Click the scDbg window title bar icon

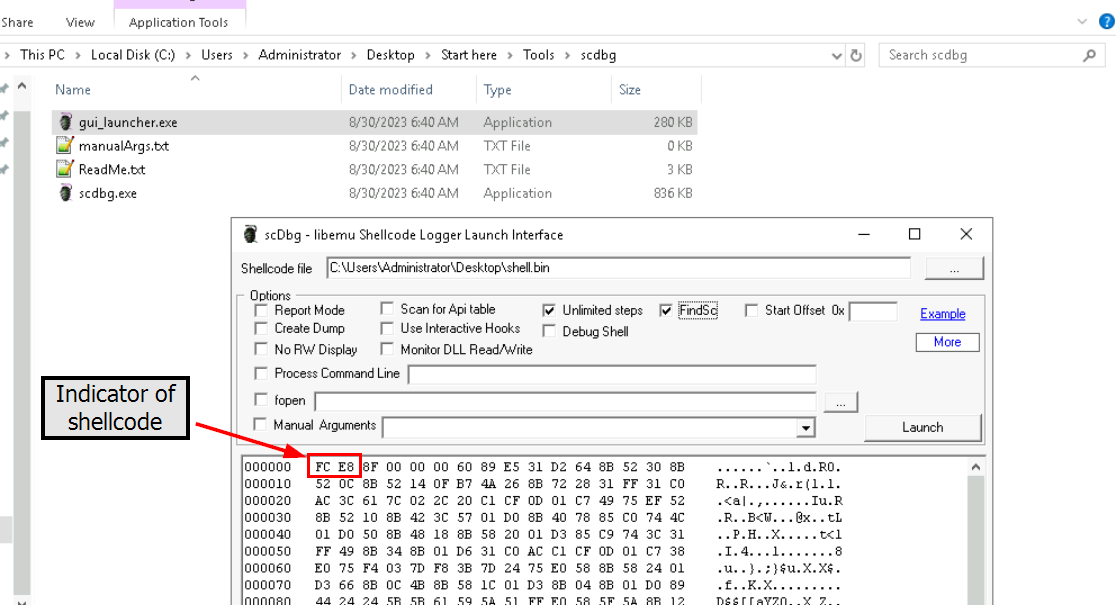(x=250, y=235)
